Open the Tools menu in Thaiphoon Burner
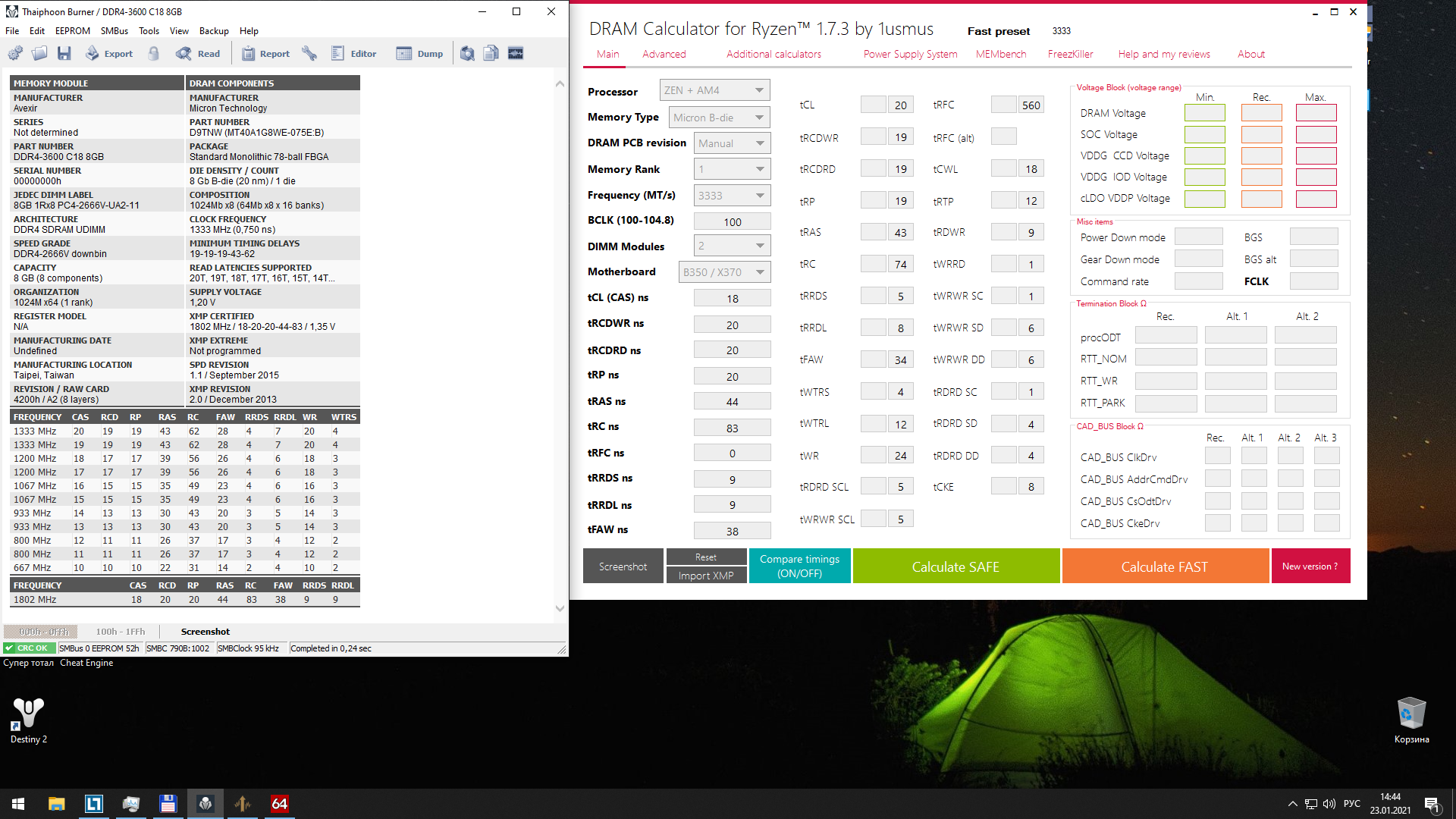Viewport: 1456px width, 819px height. pos(149,31)
